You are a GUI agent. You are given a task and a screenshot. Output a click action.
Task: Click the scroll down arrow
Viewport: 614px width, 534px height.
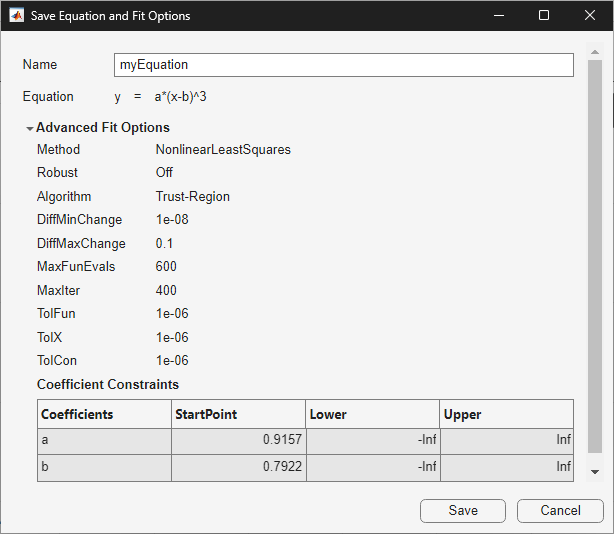click(x=595, y=471)
